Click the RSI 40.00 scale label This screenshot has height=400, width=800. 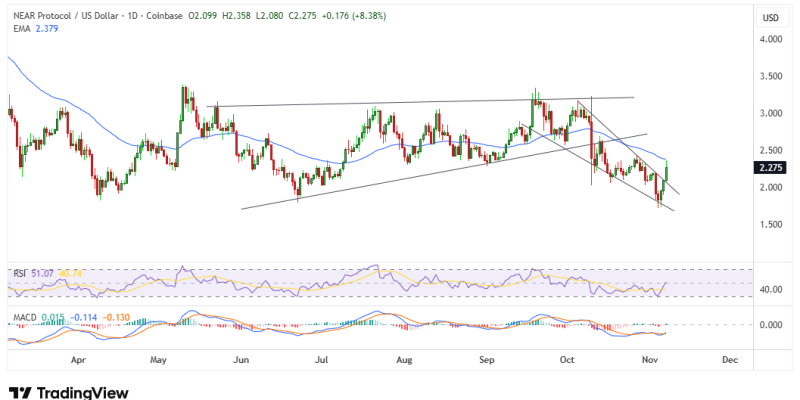coord(769,290)
